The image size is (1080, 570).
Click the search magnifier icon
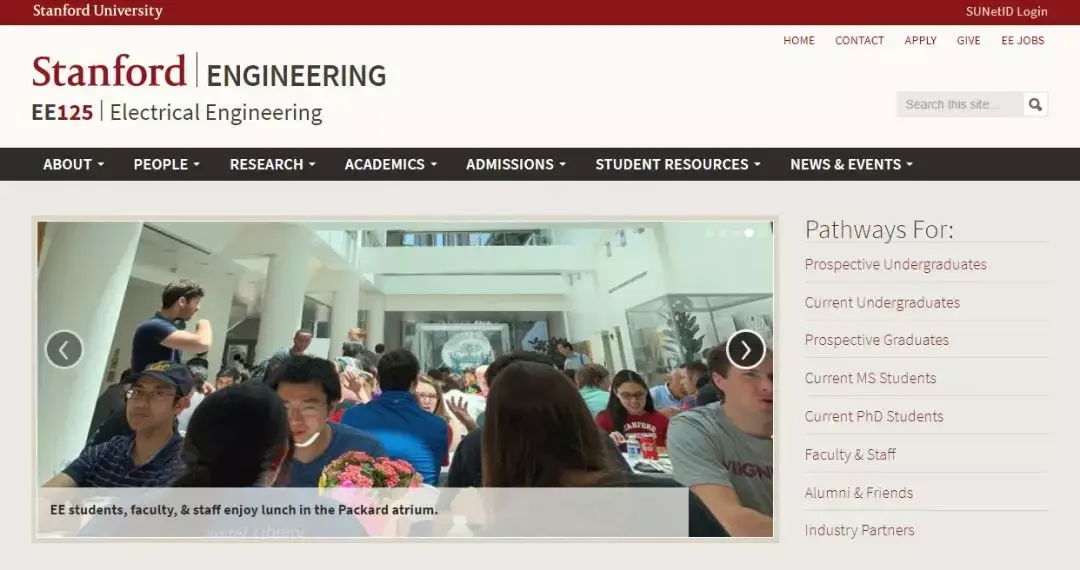[x=1035, y=105]
